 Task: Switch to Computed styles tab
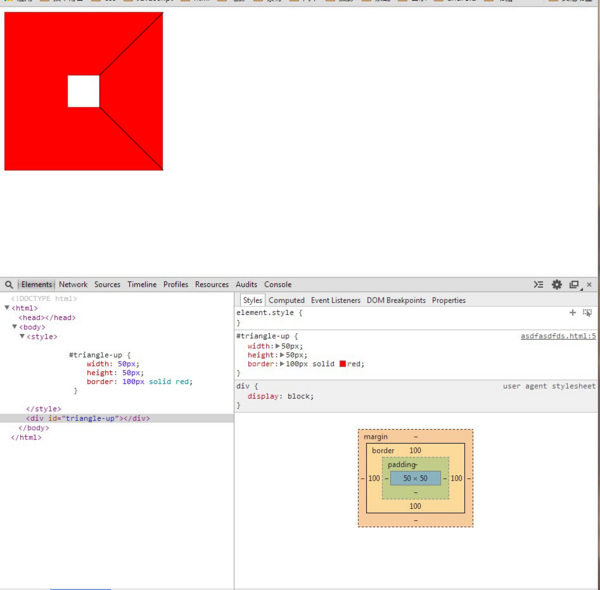tap(286, 300)
